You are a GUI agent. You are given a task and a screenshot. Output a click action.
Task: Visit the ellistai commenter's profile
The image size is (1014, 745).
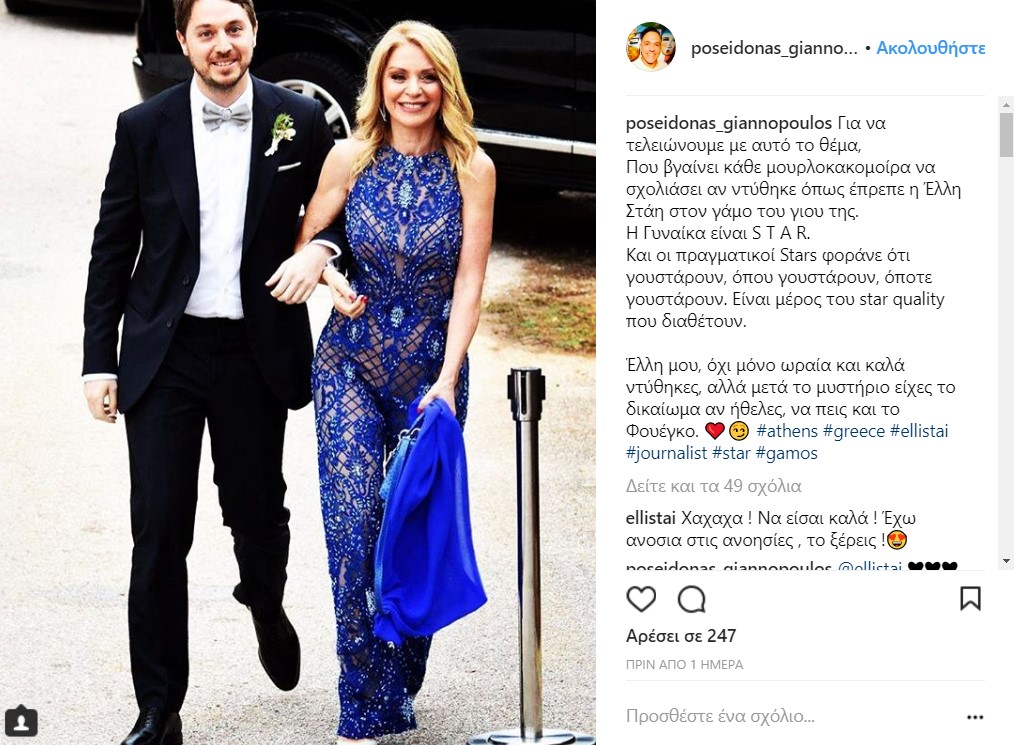(x=651, y=518)
